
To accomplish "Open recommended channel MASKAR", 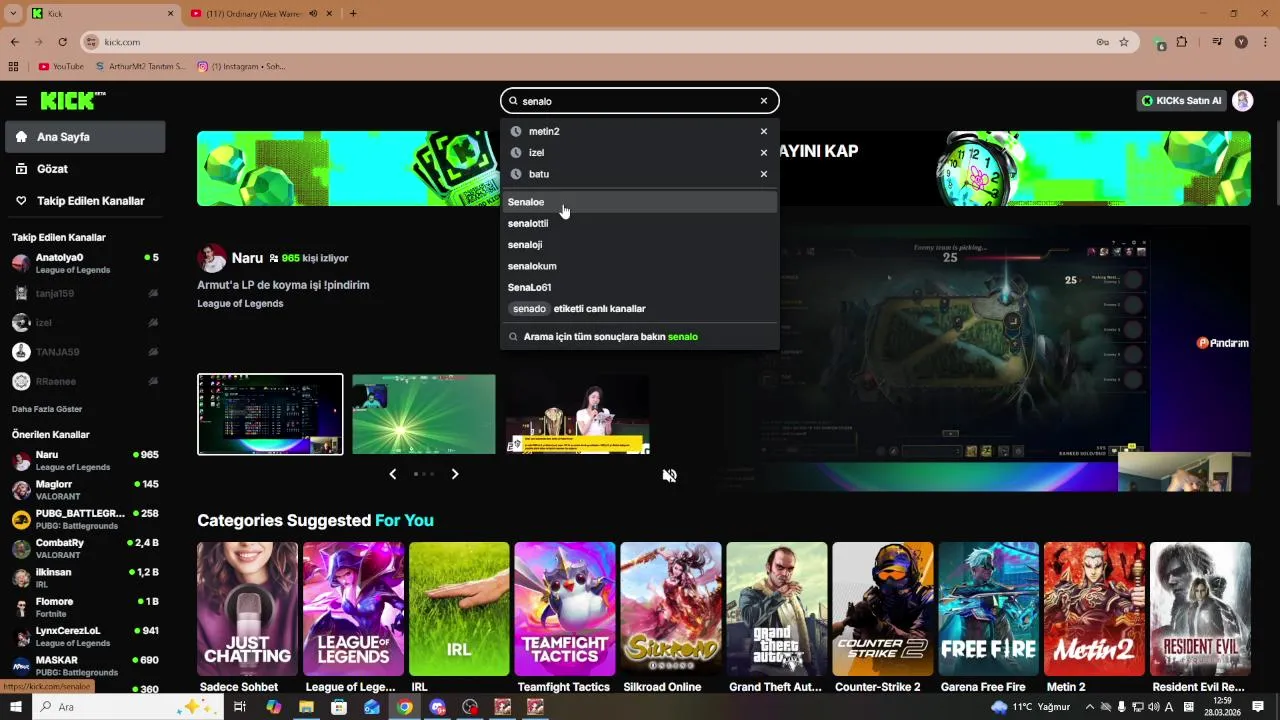I will tap(85, 666).
